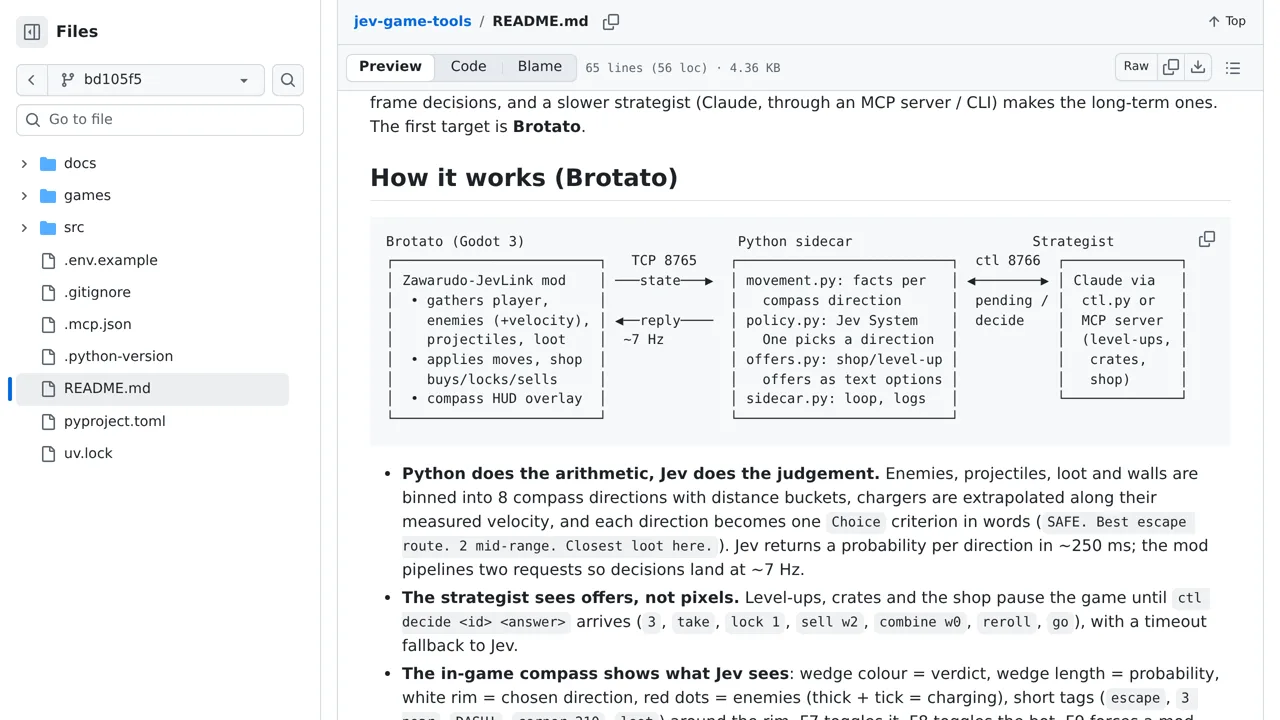Copy raw file contents

[x=1171, y=67]
